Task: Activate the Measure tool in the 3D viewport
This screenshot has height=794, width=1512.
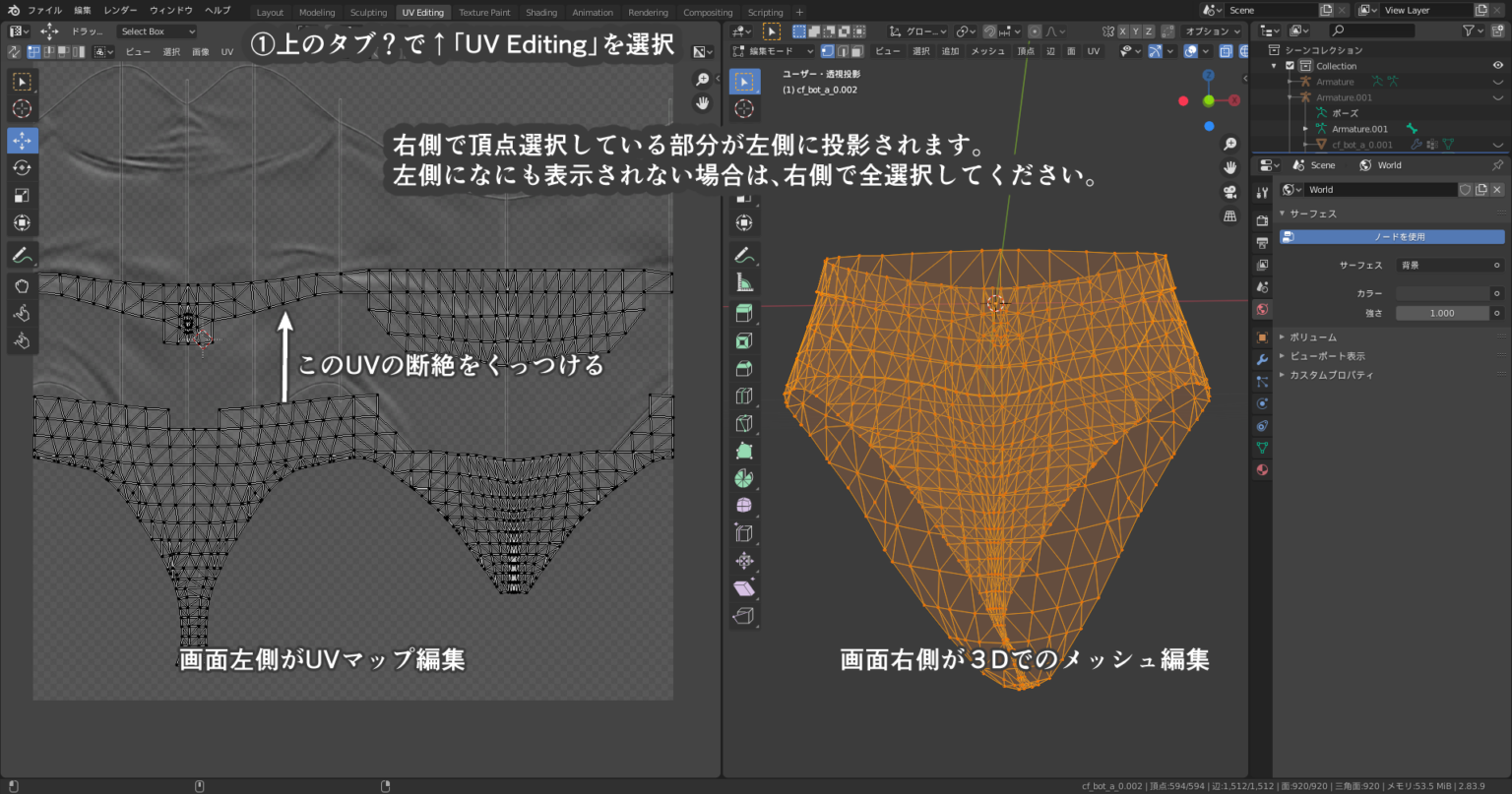Action: (x=744, y=282)
